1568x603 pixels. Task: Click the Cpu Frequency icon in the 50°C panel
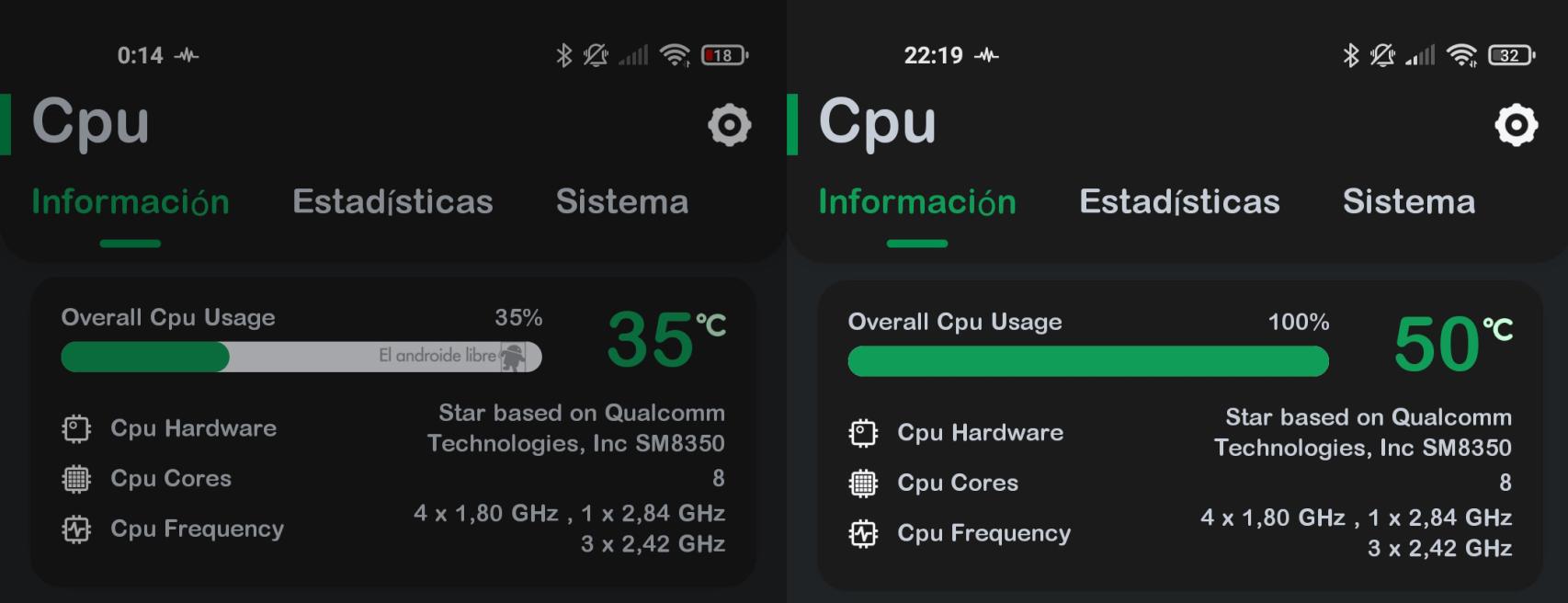point(863,534)
